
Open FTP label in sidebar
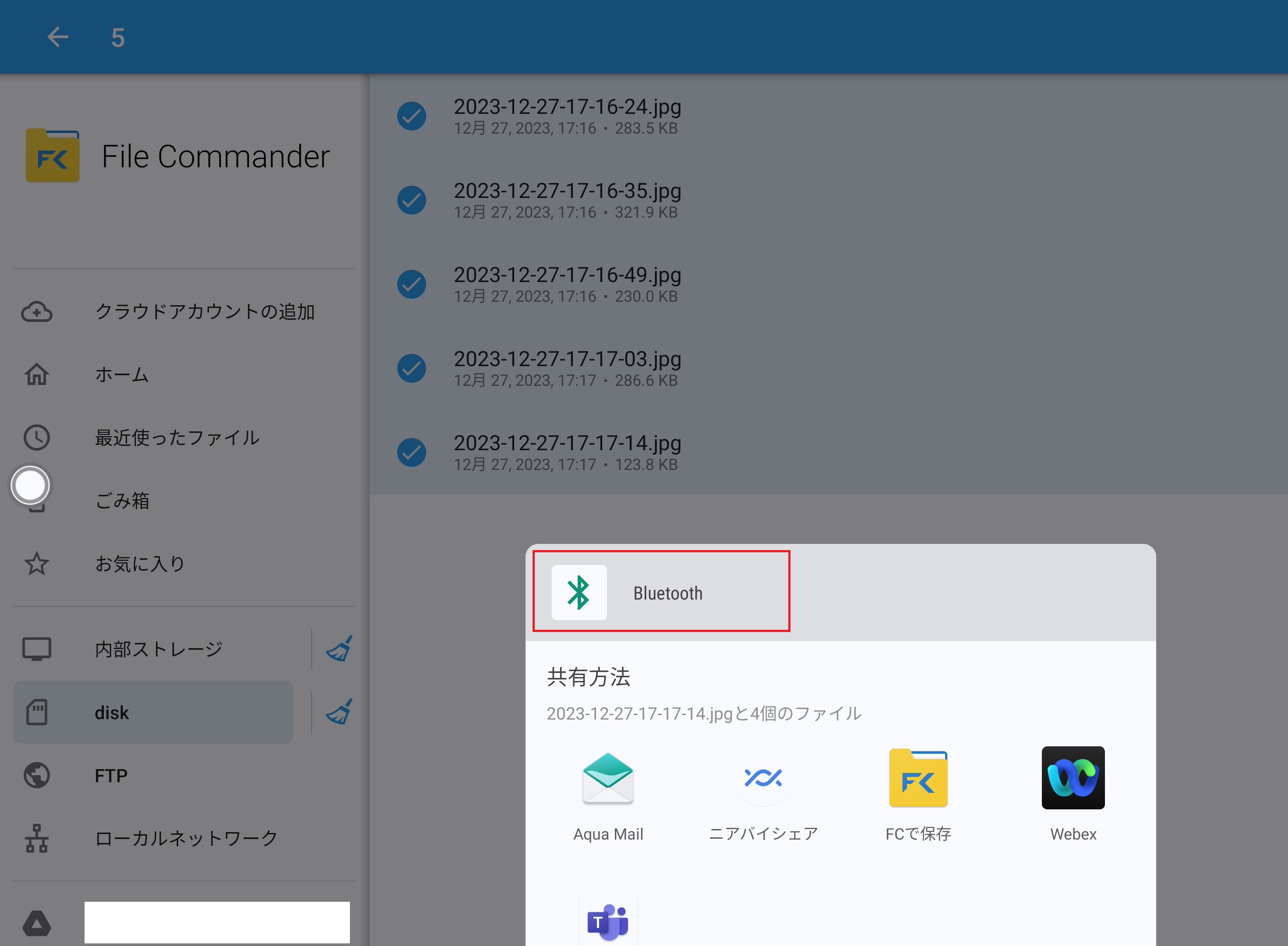(111, 775)
